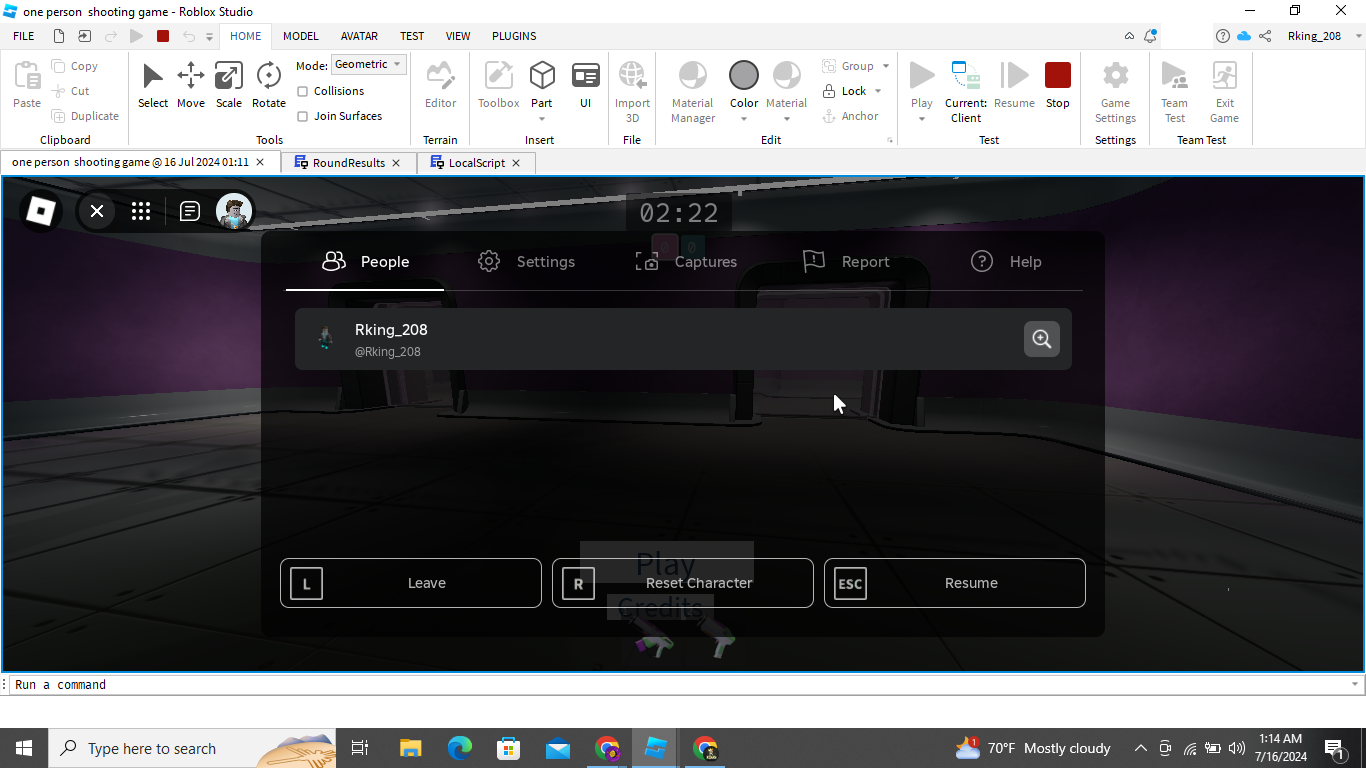Open the Toolbox panel
1366x768 pixels.
pos(498,85)
